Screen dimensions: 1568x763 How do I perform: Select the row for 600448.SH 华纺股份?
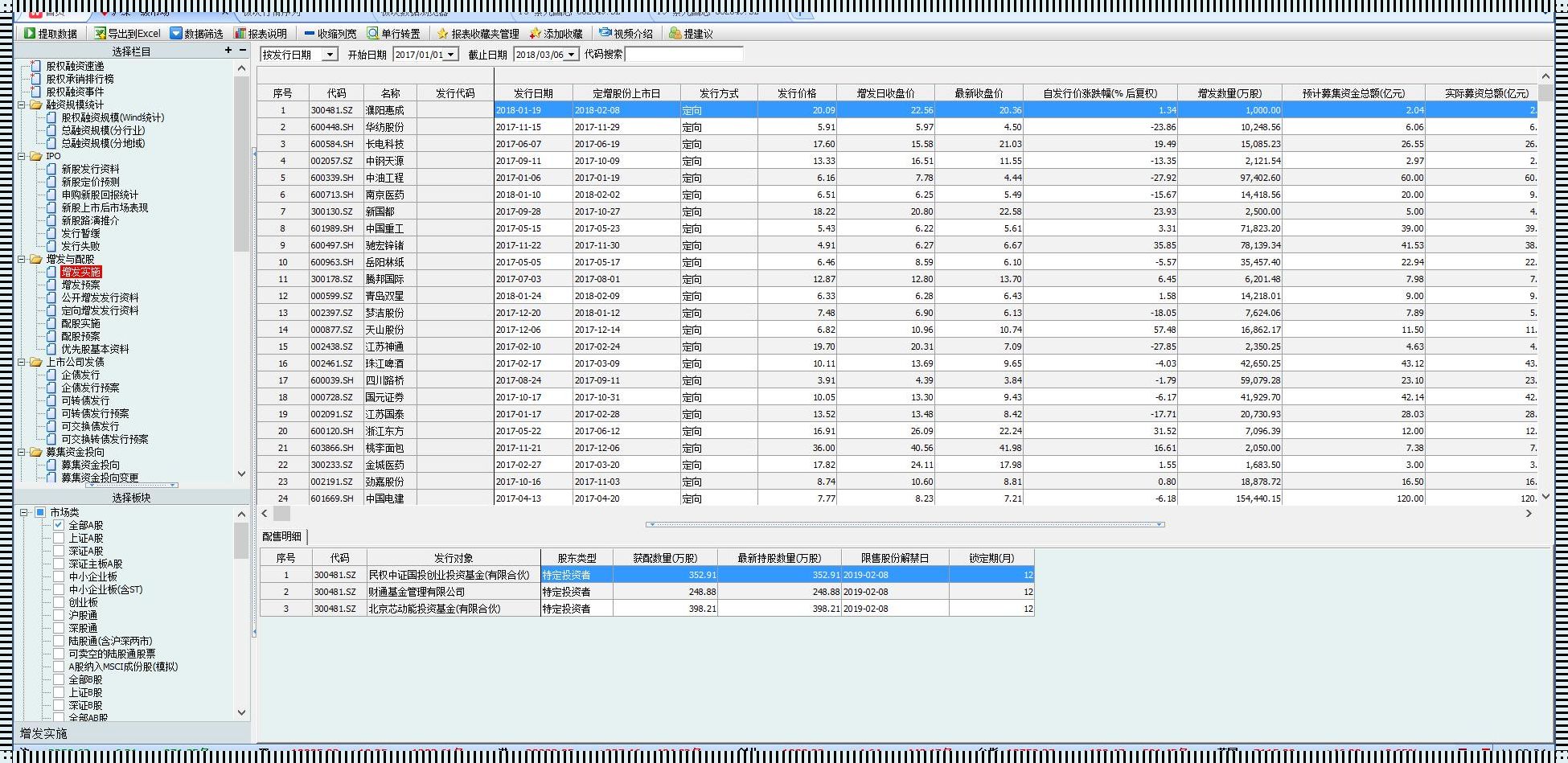tap(897, 127)
